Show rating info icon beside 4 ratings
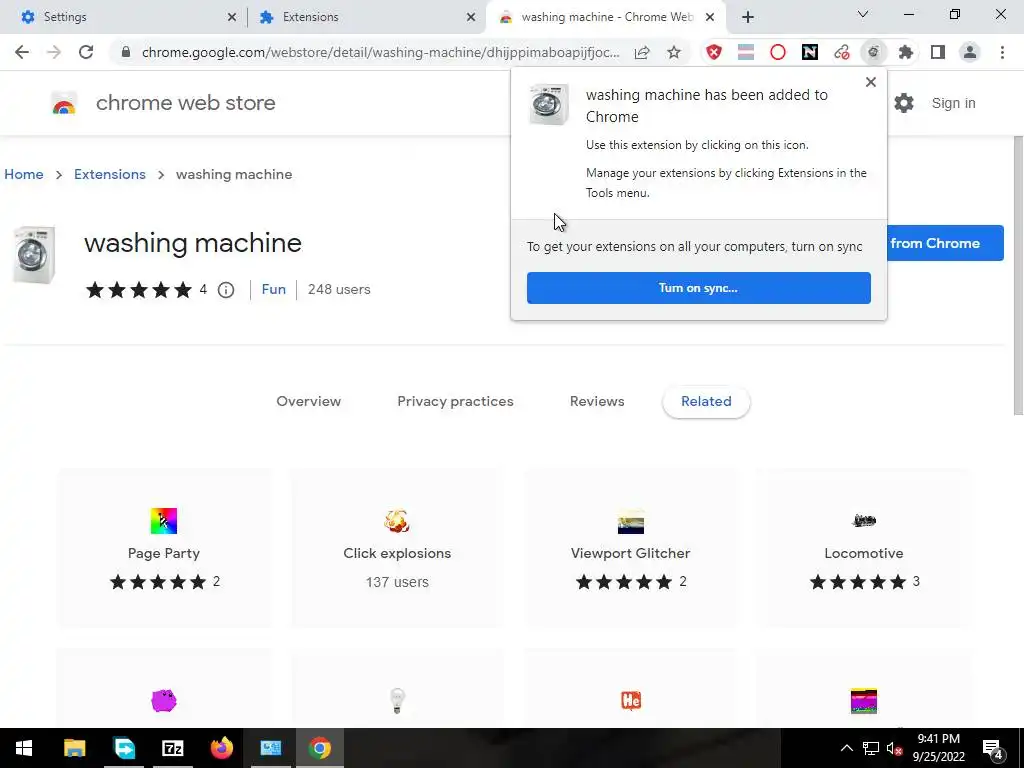The height and width of the screenshot is (768, 1024). click(x=226, y=290)
